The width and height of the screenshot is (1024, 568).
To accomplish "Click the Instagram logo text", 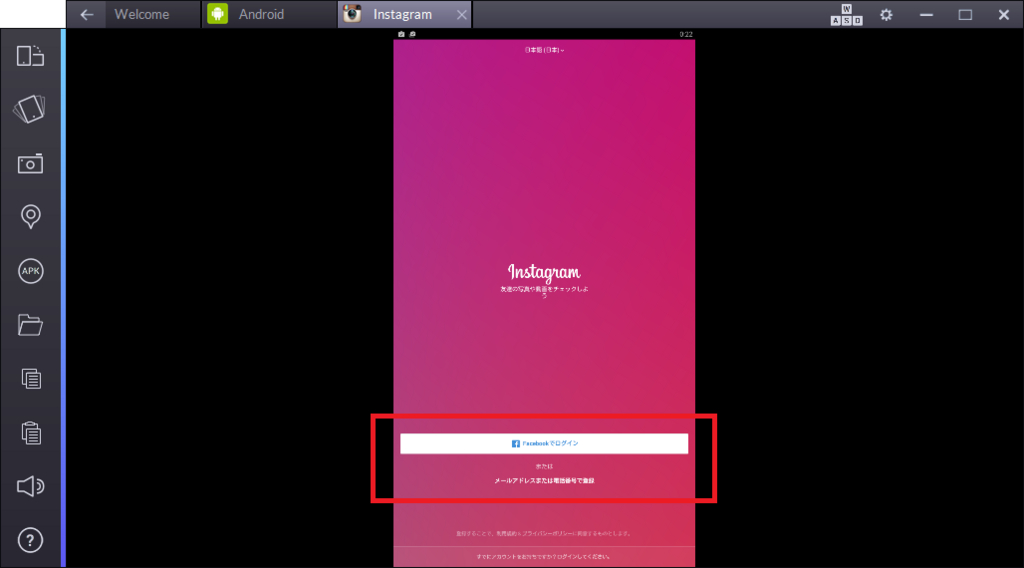I will [544, 272].
